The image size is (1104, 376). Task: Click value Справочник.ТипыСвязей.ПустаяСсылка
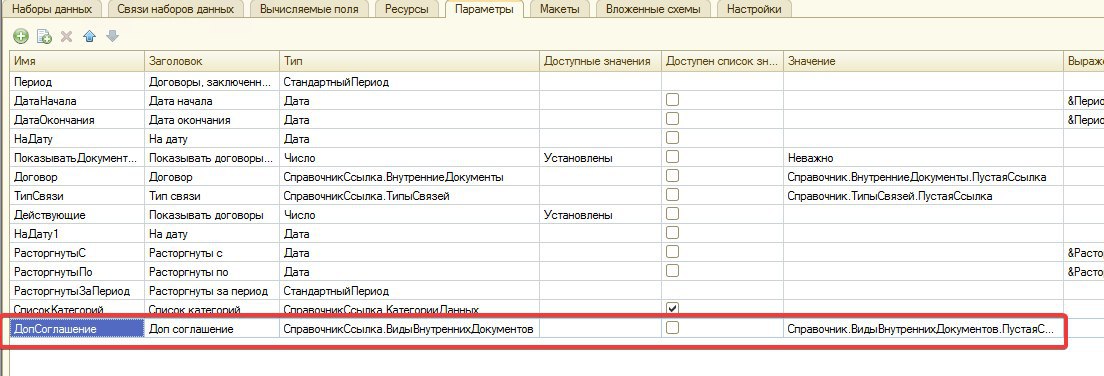[x=924, y=196]
